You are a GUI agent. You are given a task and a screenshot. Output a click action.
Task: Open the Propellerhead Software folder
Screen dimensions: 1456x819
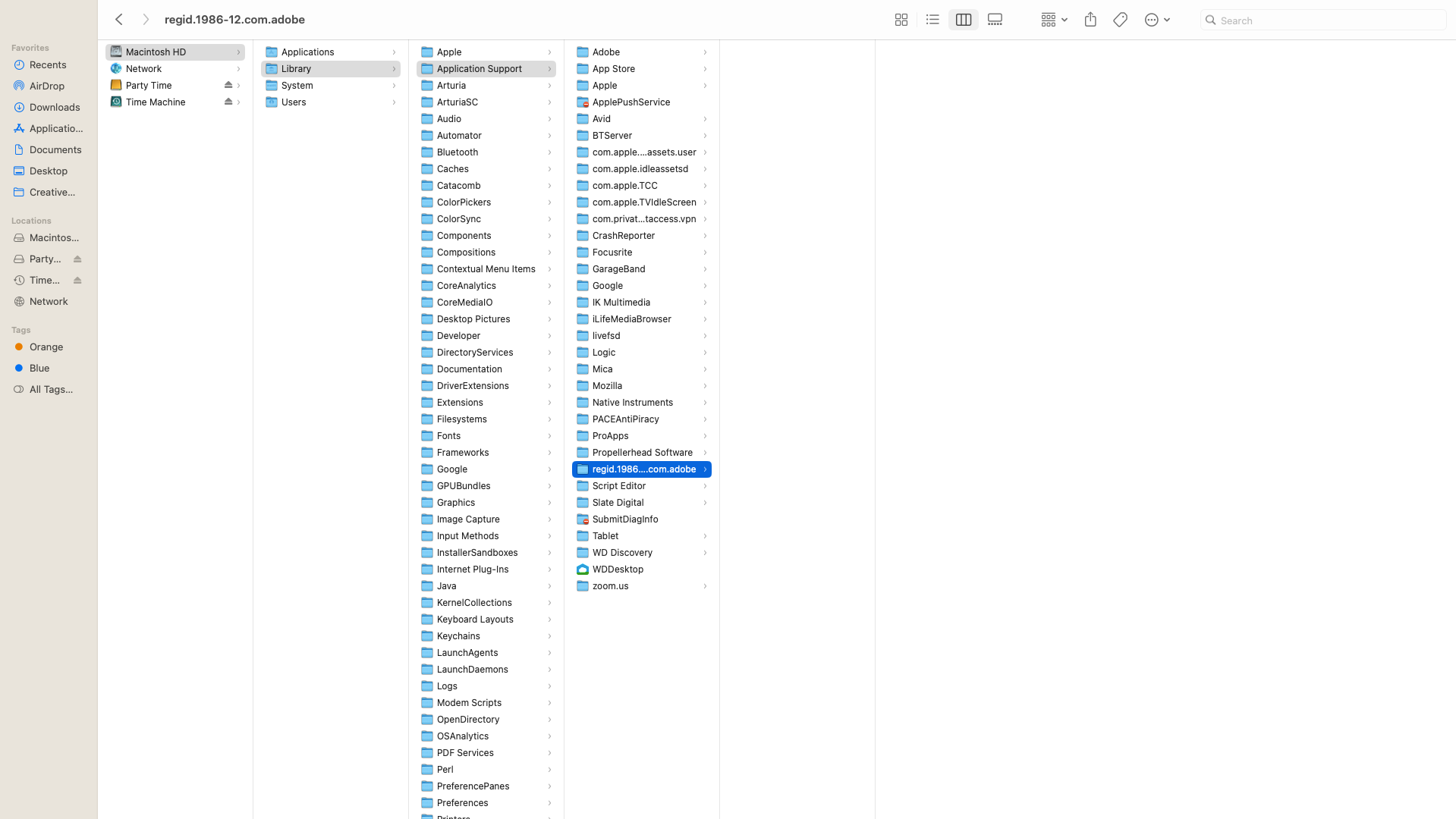click(x=642, y=453)
